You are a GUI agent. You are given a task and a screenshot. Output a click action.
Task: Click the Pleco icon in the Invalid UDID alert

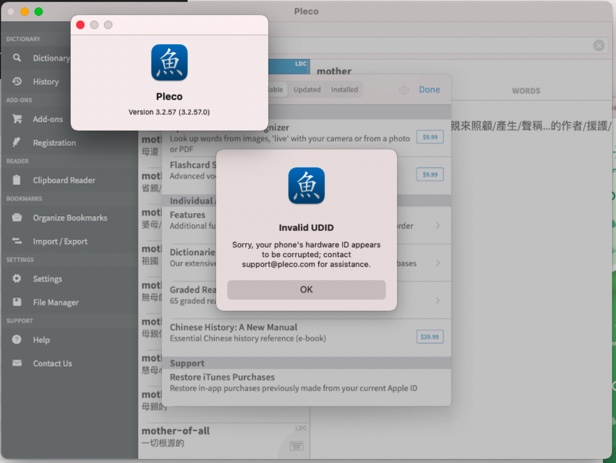click(x=306, y=185)
